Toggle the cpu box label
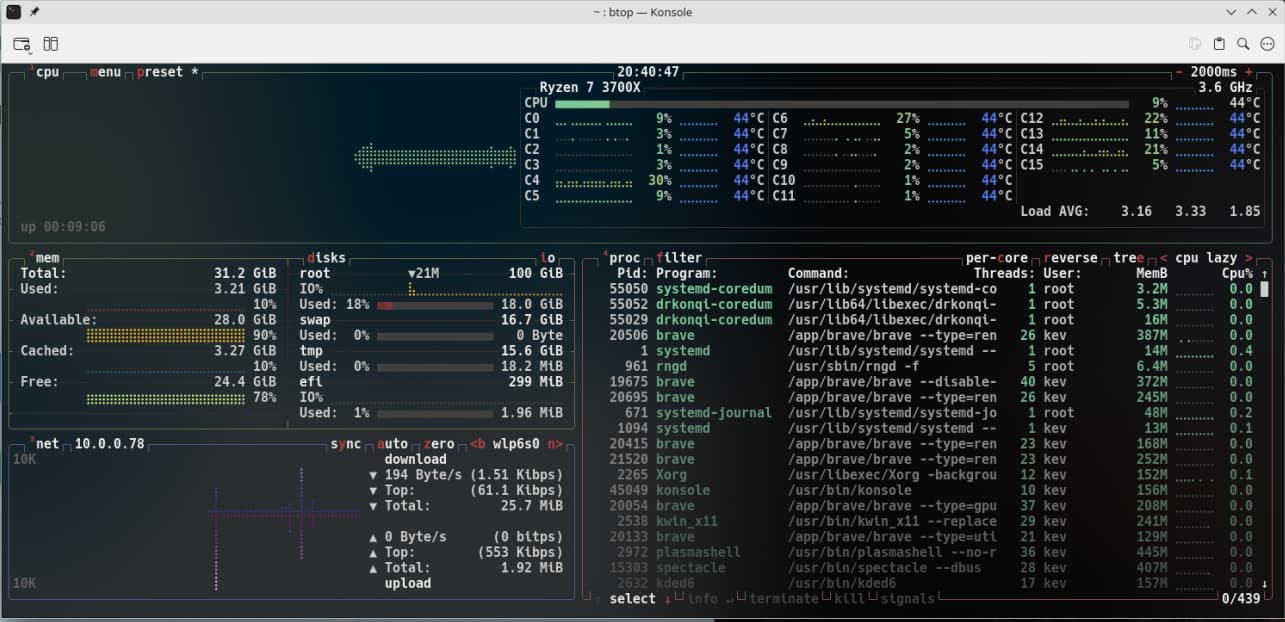 coord(47,72)
